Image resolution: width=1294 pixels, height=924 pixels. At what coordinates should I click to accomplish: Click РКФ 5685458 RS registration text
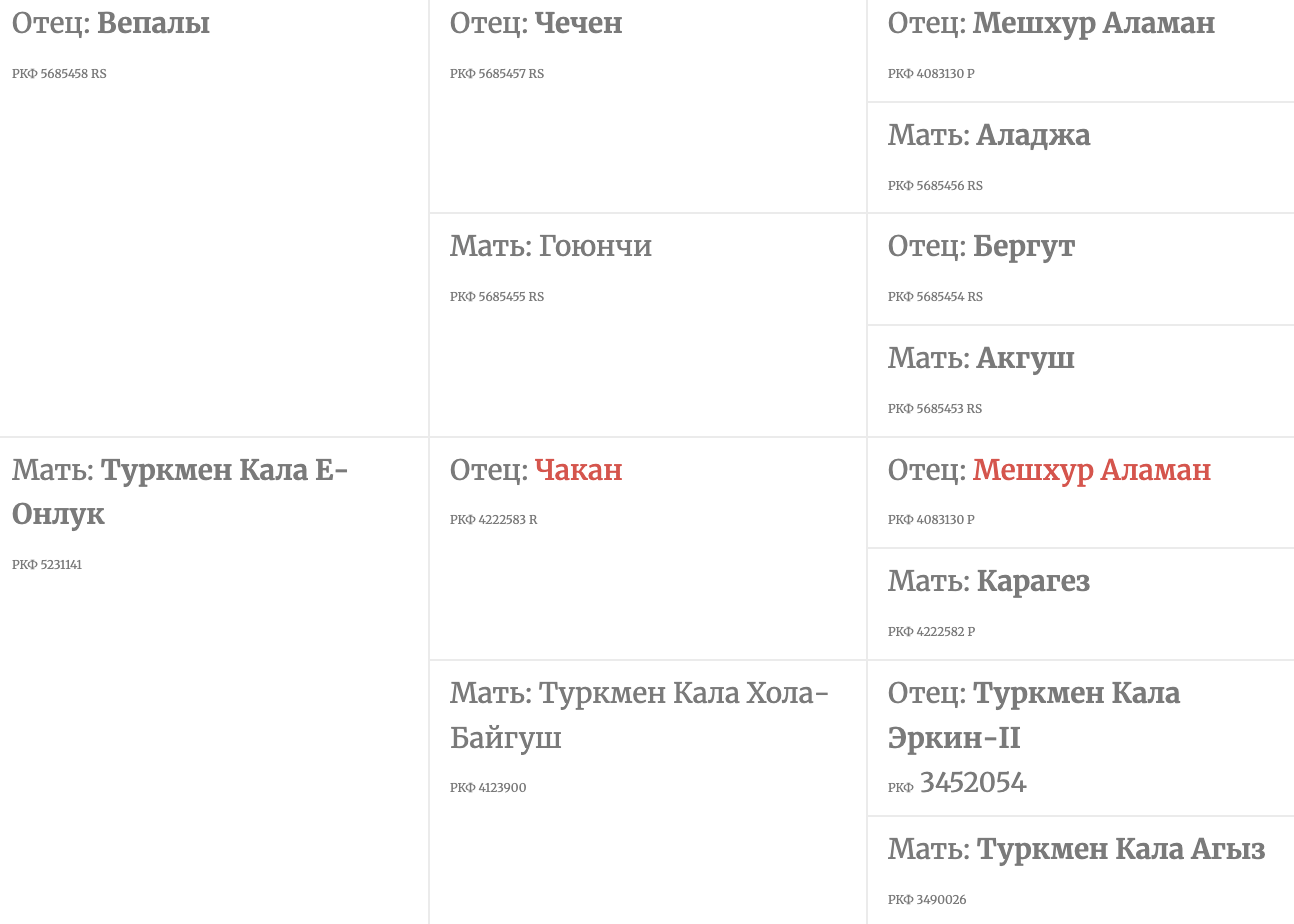59,74
